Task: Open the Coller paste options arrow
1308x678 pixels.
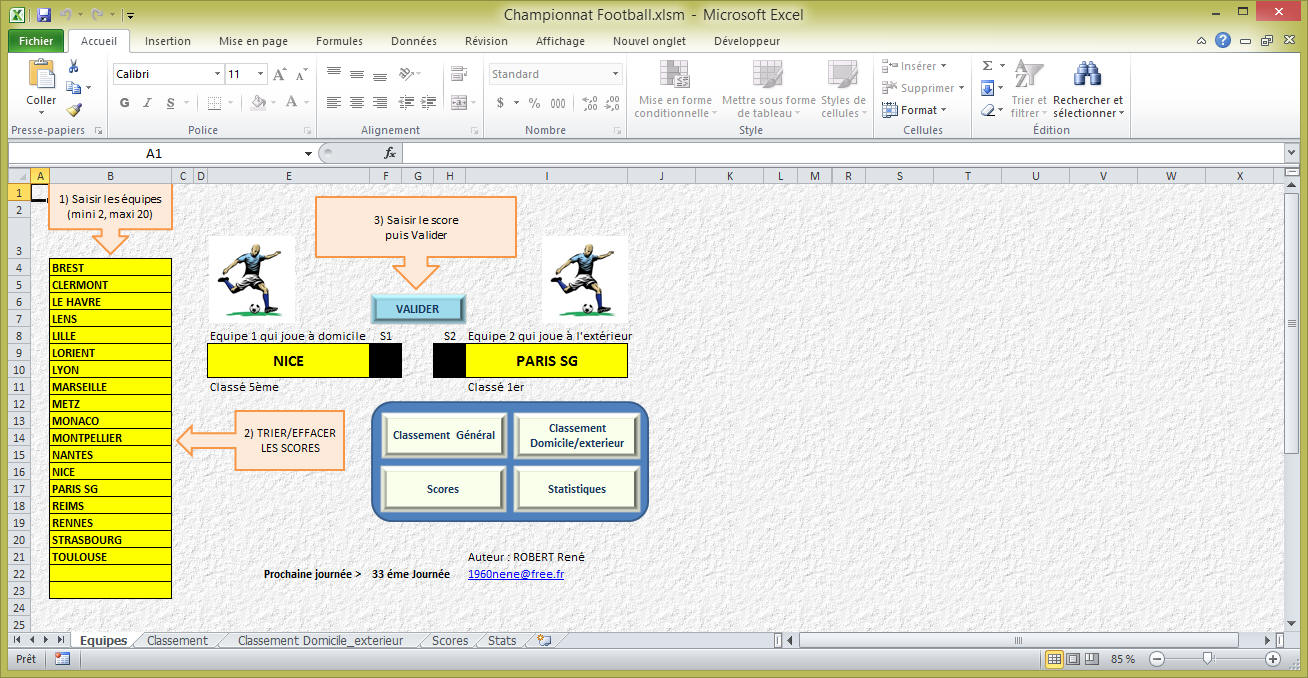Action: coord(41,112)
